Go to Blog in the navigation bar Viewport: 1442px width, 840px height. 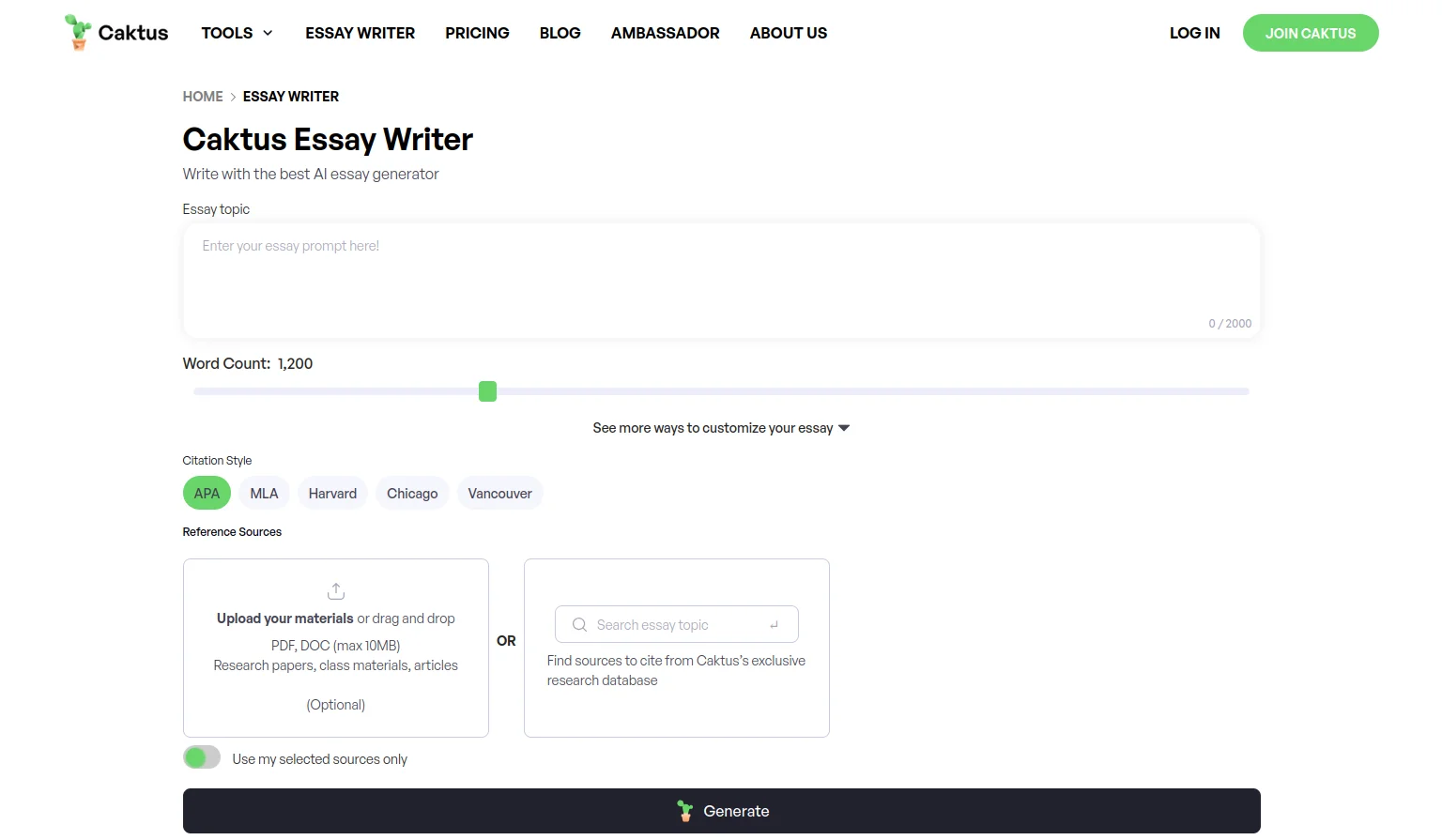(x=560, y=33)
